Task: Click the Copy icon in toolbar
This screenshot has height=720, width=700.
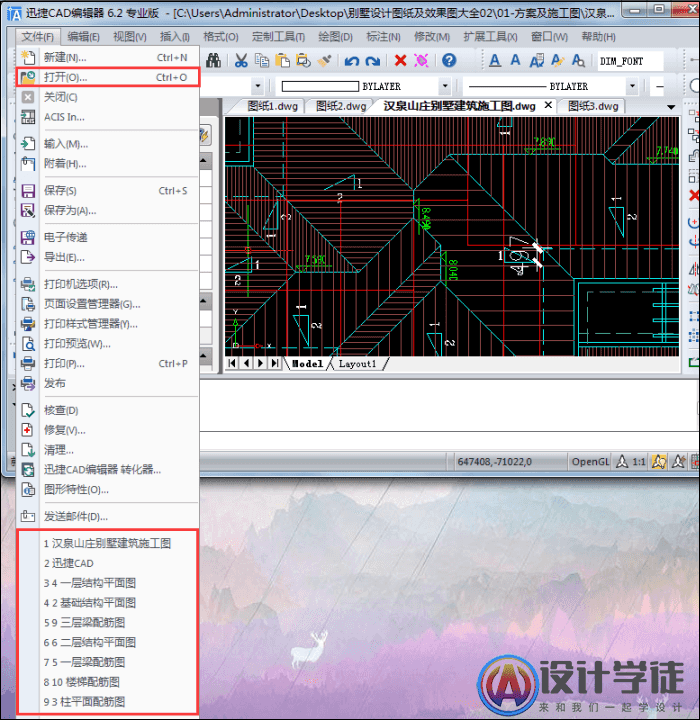Action: point(262,60)
